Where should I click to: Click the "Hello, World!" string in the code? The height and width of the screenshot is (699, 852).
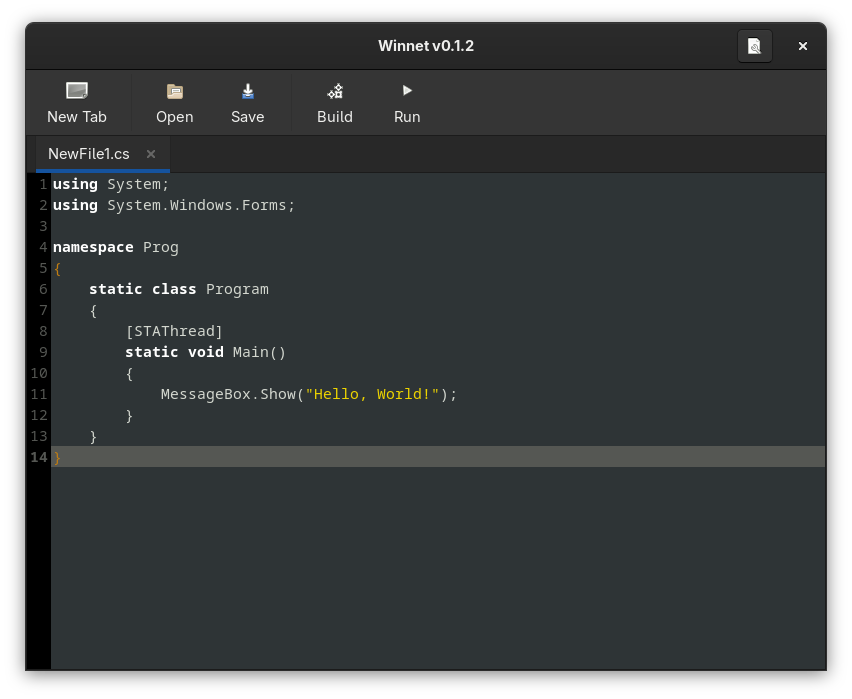(x=373, y=394)
